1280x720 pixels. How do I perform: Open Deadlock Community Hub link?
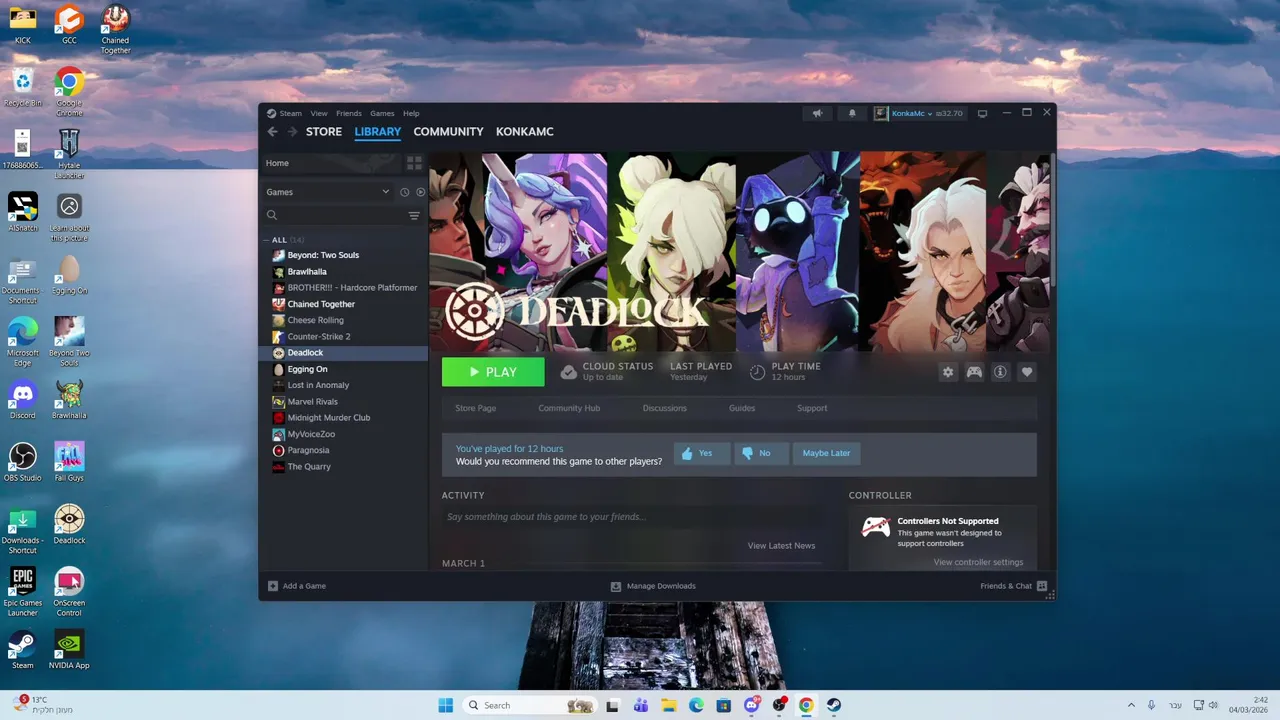tap(569, 408)
